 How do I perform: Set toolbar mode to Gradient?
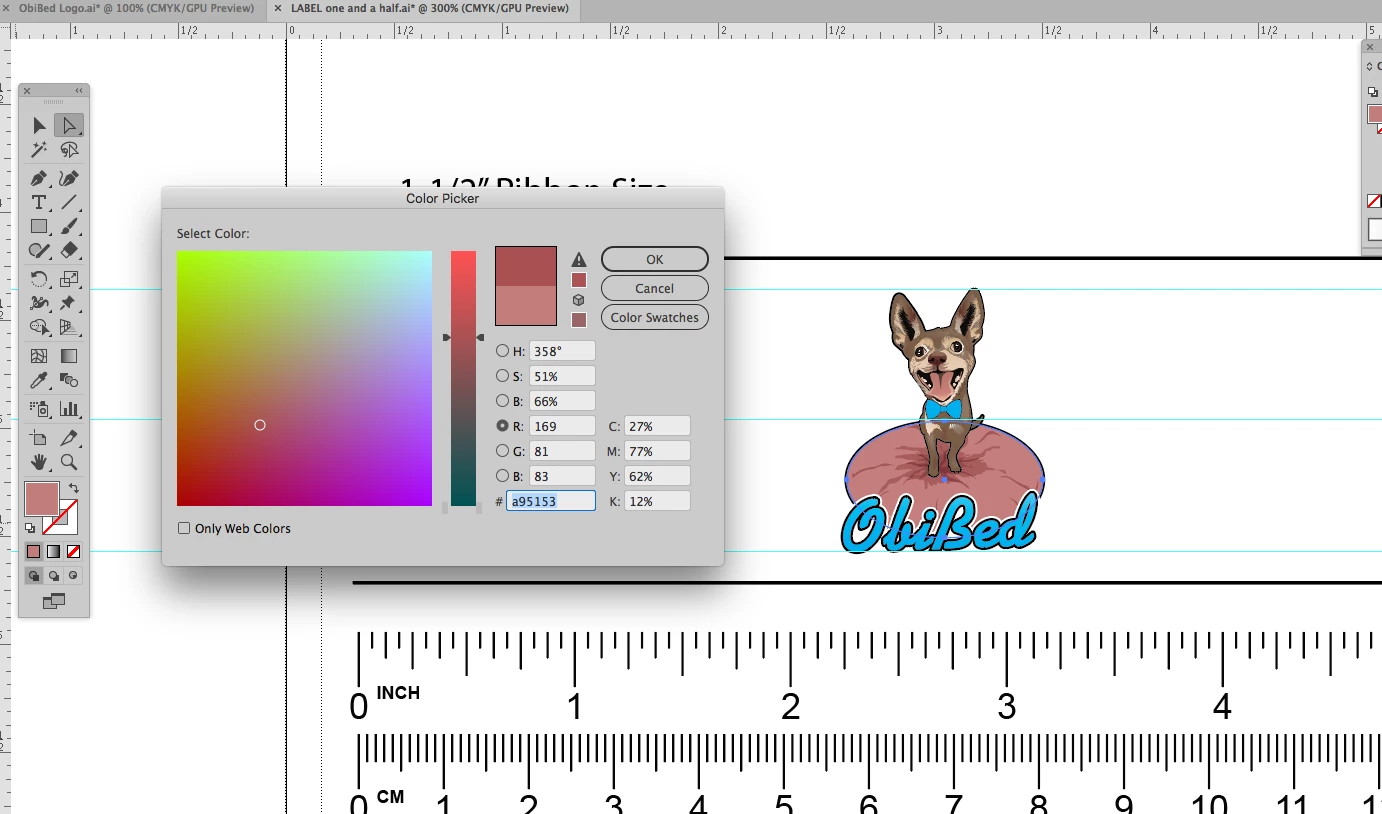pos(53,552)
